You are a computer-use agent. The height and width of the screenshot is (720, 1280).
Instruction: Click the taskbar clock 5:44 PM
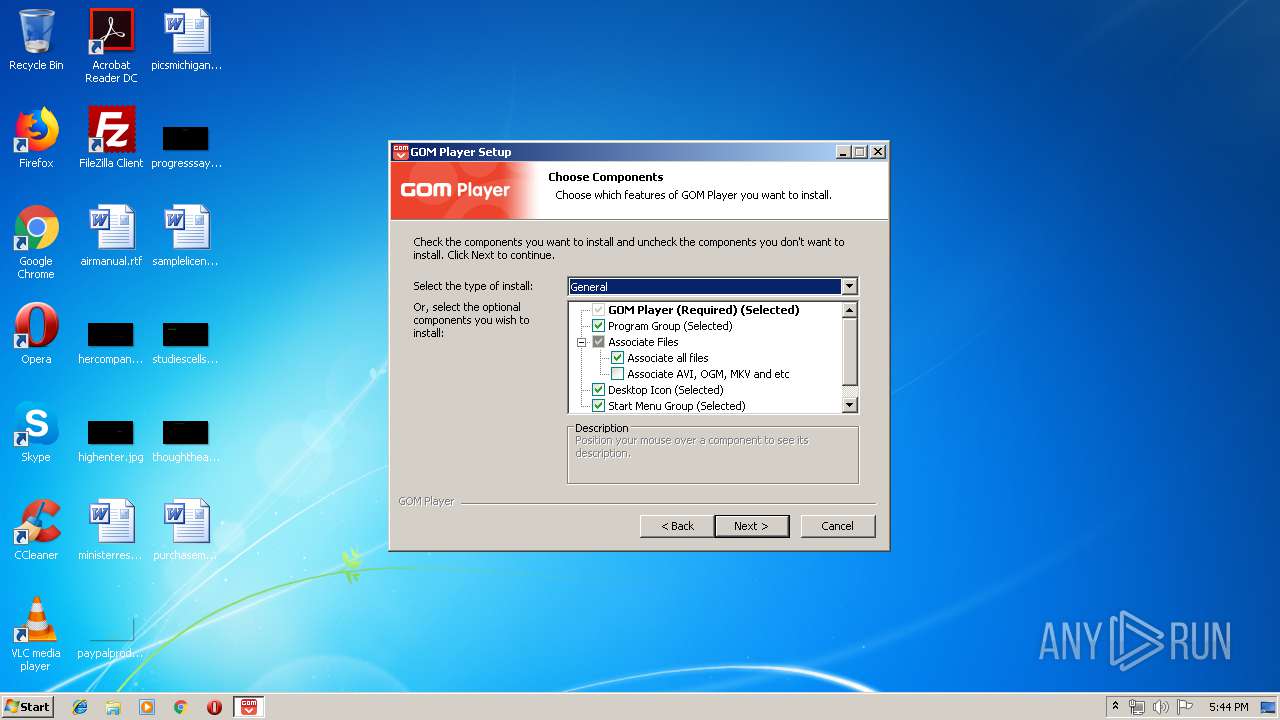(x=1228, y=707)
